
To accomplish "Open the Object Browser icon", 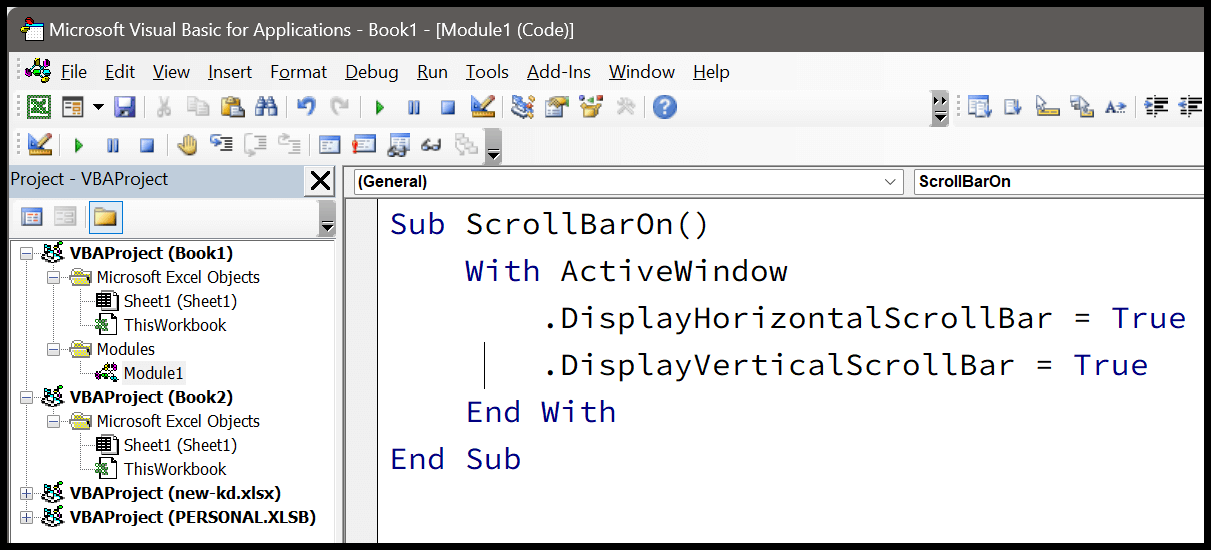I will (591, 107).
